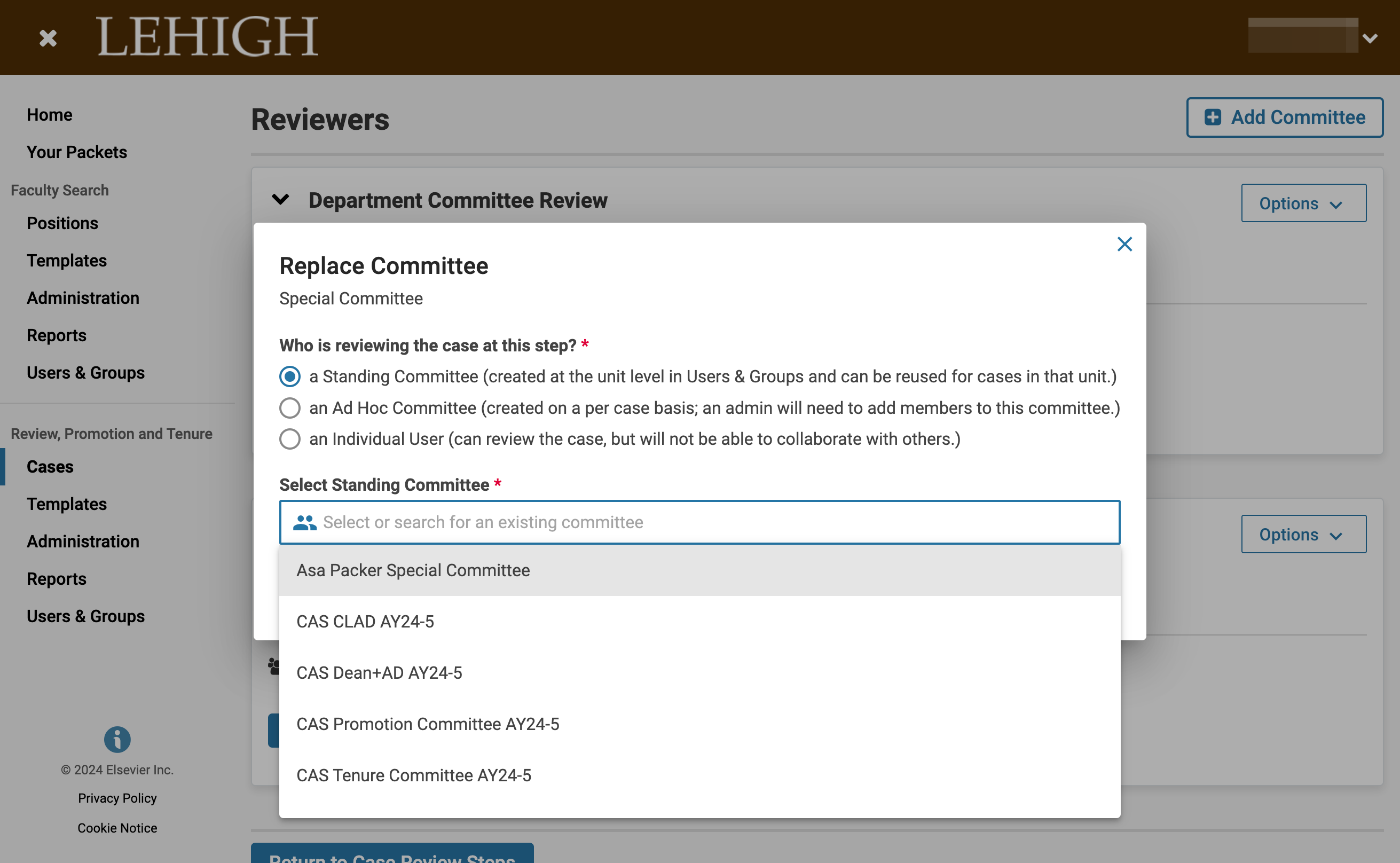This screenshot has height=863, width=1400.
Task: Select the Standing Committee radio option
Action: [x=290, y=376]
